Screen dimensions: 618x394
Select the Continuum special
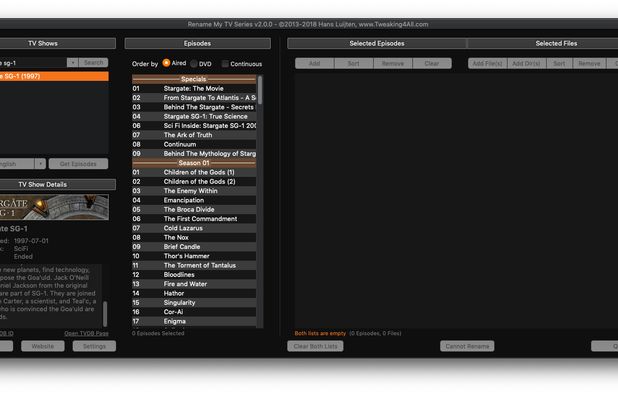coord(194,144)
